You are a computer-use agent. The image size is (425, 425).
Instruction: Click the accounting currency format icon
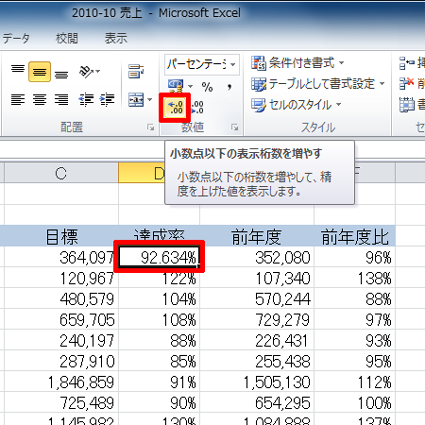pyautogui.click(x=175, y=86)
